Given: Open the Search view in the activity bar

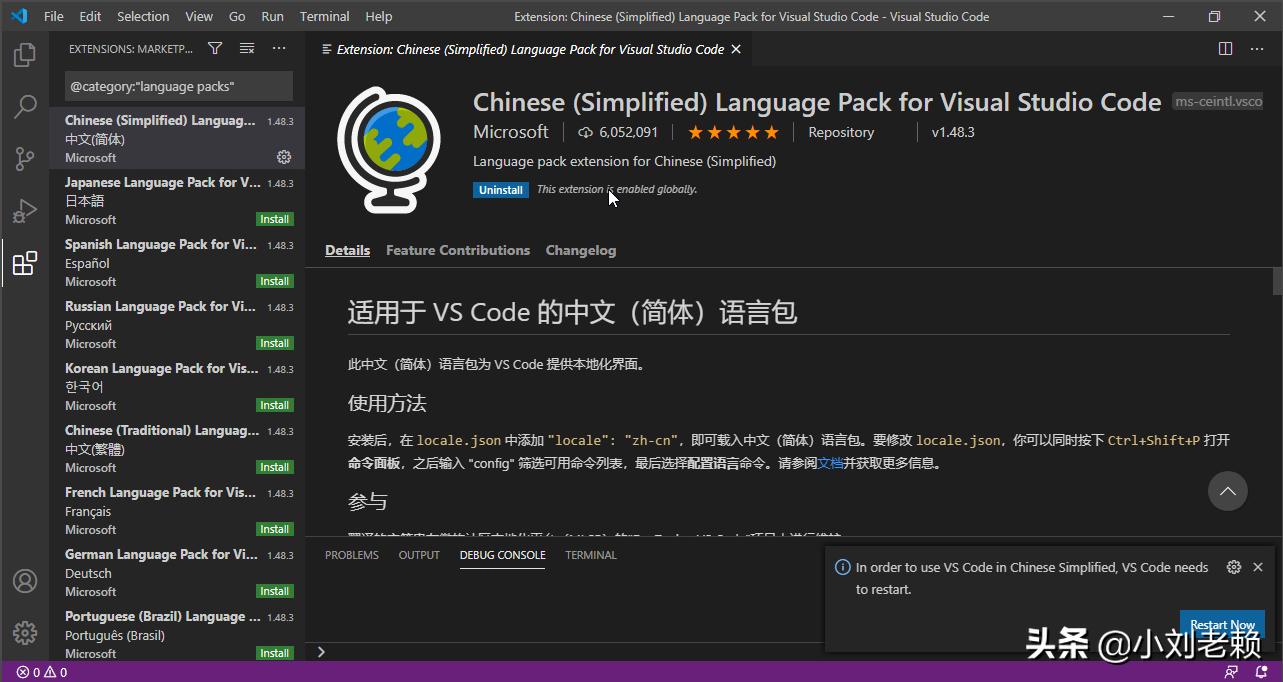Looking at the screenshot, I should 24,106.
